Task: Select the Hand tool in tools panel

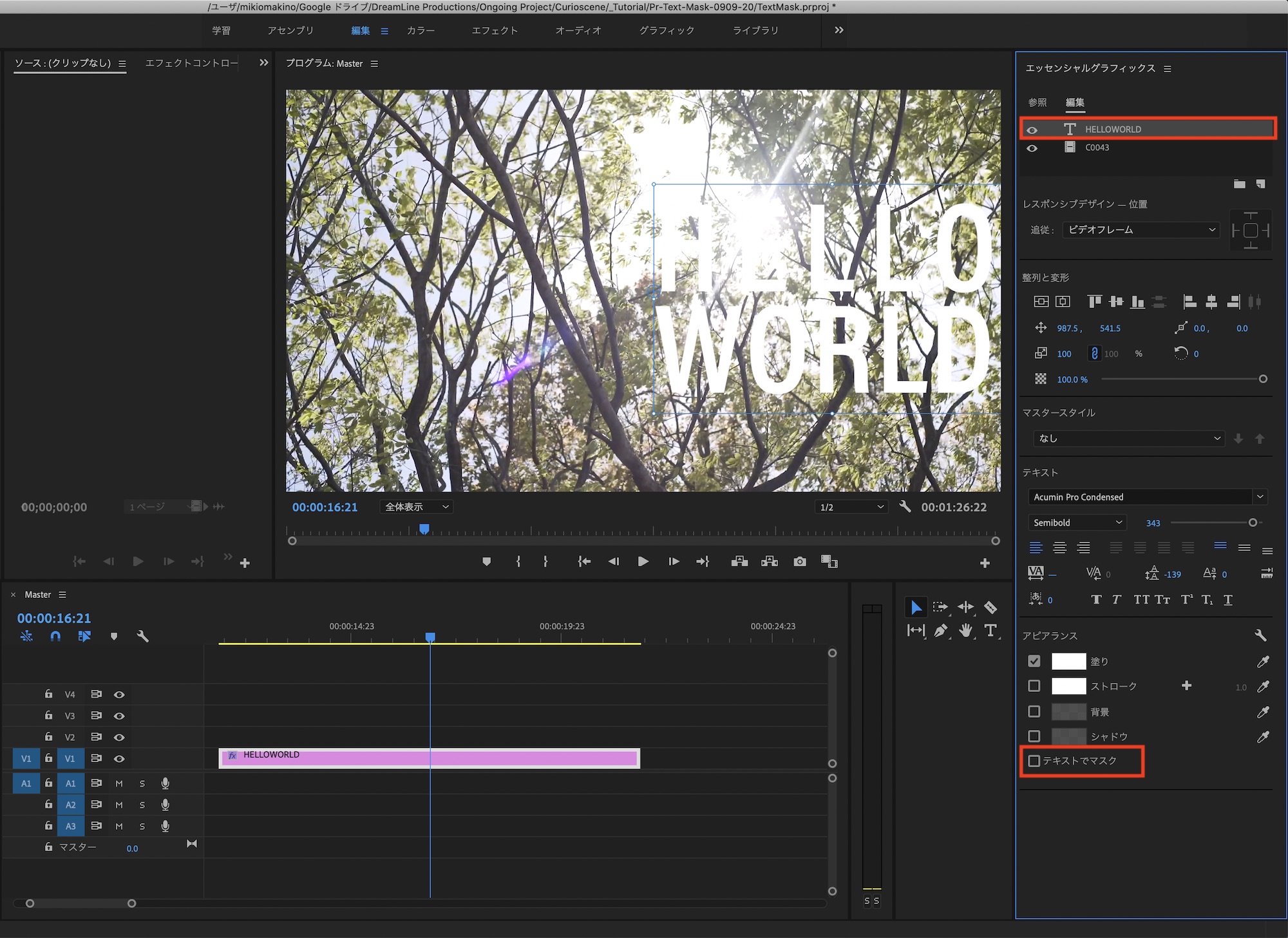Action: tap(965, 631)
